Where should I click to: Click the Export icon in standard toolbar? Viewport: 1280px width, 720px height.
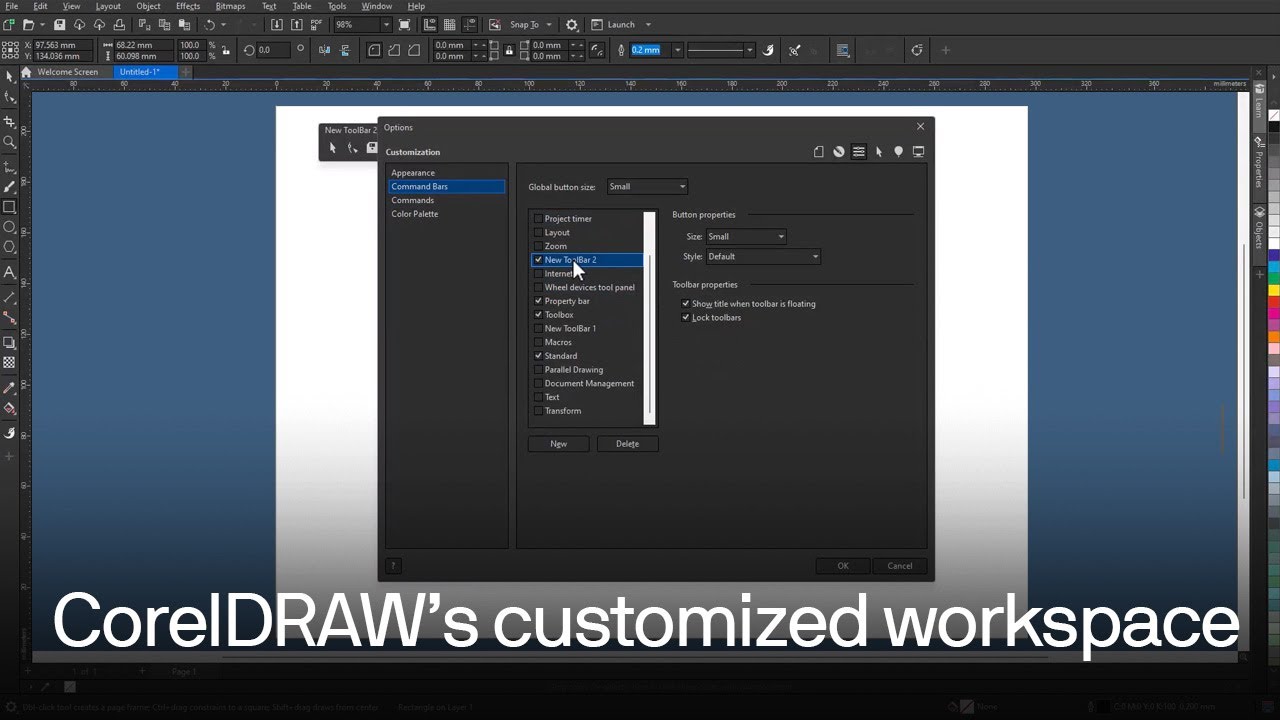coord(297,24)
